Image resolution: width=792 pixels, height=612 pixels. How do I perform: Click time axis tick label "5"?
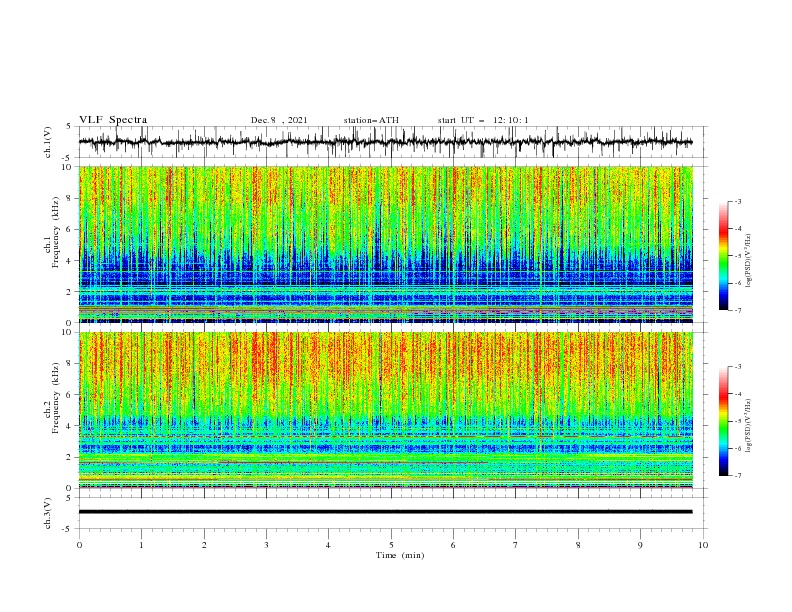pos(391,545)
